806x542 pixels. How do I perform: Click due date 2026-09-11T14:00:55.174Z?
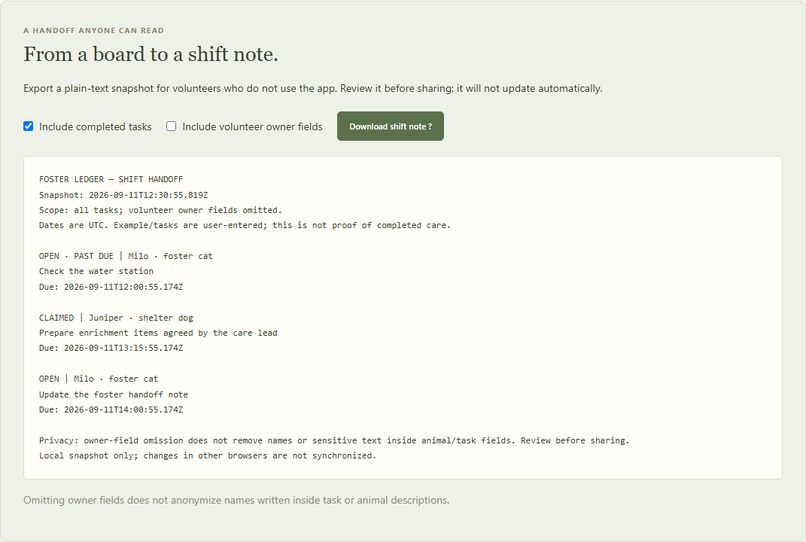pos(111,409)
